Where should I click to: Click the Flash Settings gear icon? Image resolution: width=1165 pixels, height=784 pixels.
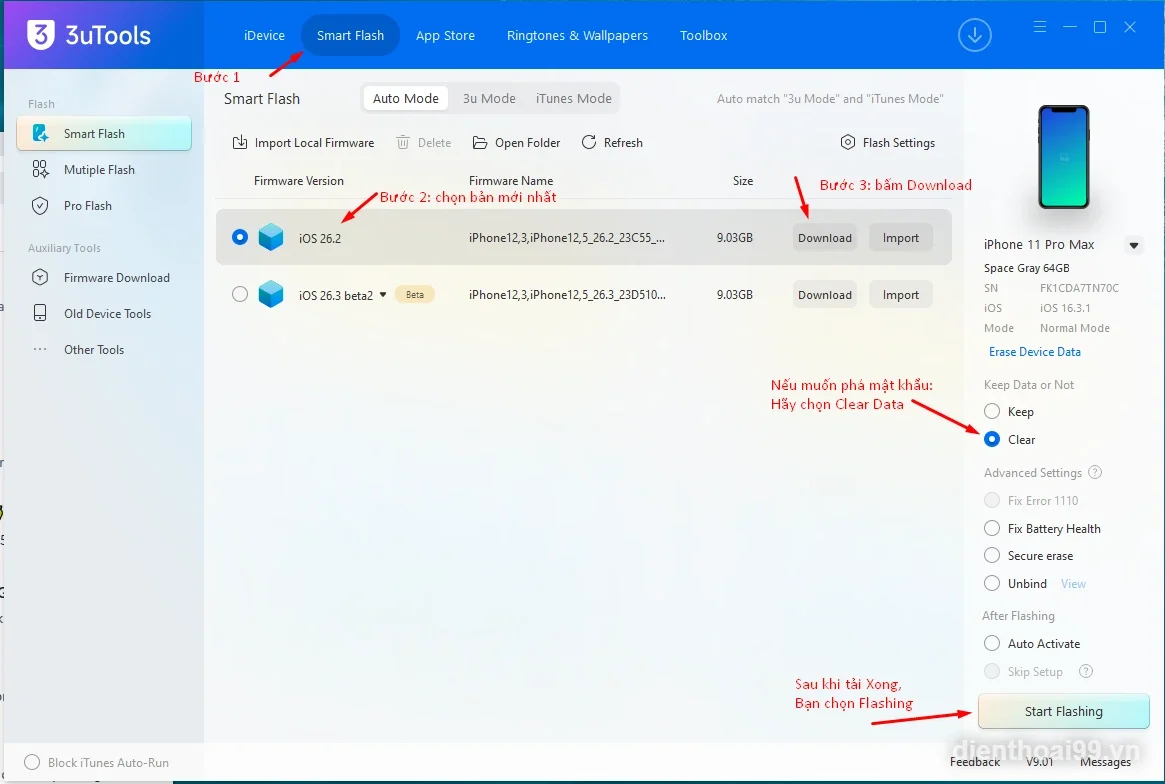point(848,142)
